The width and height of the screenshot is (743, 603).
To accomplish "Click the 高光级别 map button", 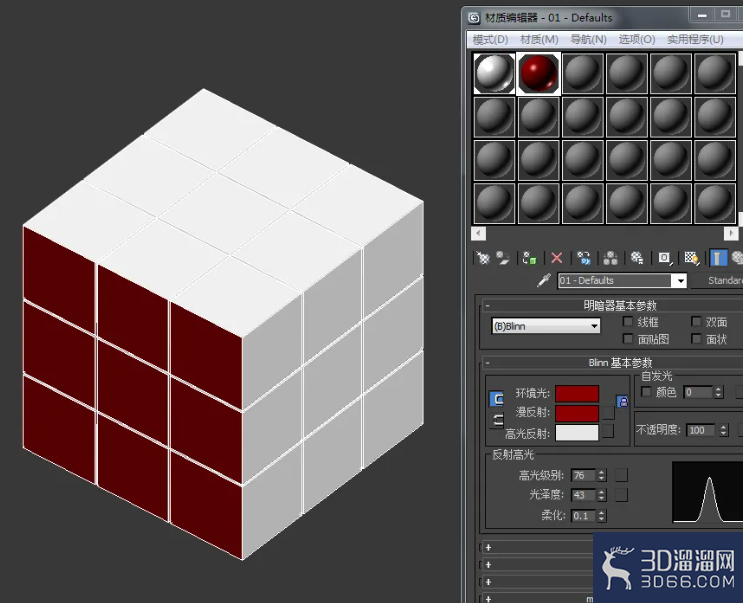I will (621, 475).
